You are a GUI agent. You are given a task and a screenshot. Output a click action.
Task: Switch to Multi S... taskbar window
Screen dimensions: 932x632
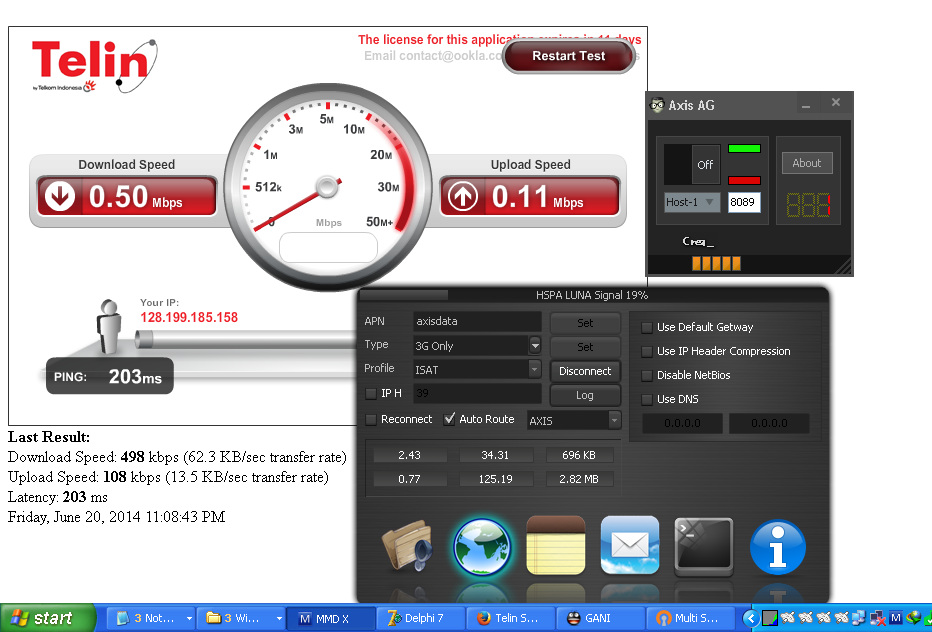click(x=691, y=618)
